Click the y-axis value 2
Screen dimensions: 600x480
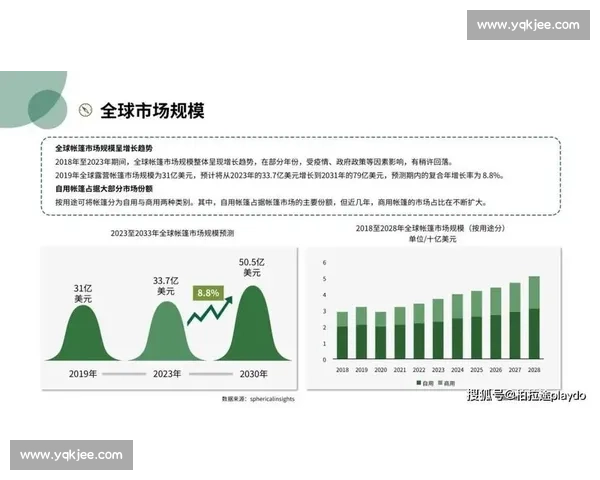(324, 327)
